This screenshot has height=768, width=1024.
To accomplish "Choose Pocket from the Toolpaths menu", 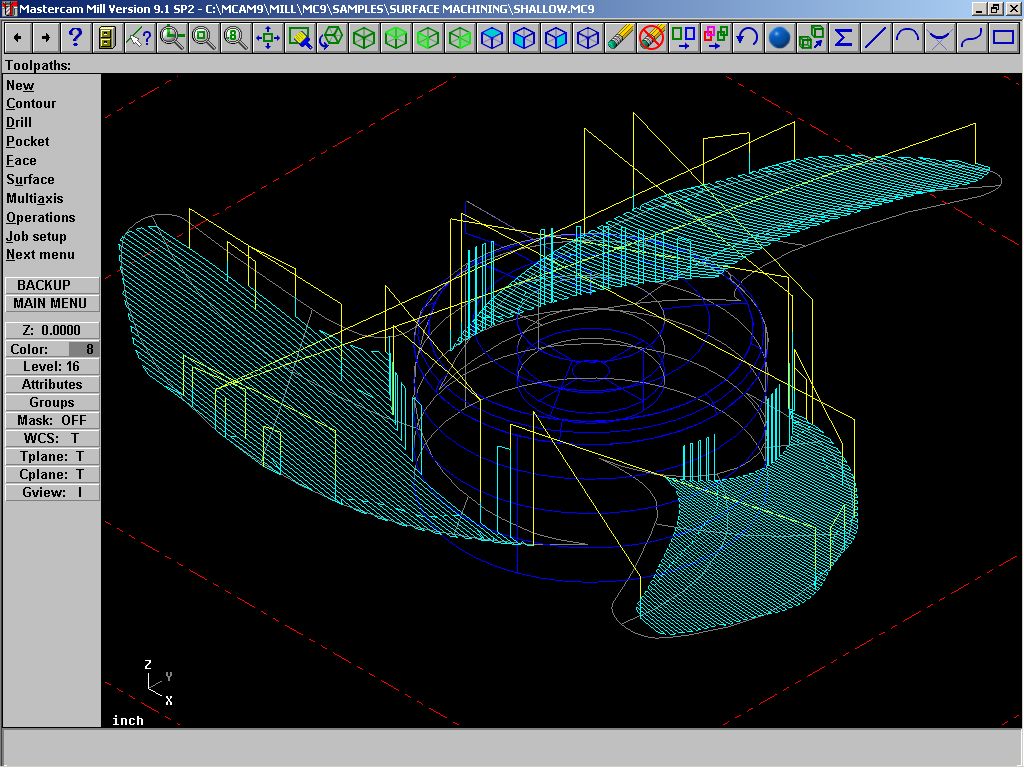I will click(x=28, y=142).
